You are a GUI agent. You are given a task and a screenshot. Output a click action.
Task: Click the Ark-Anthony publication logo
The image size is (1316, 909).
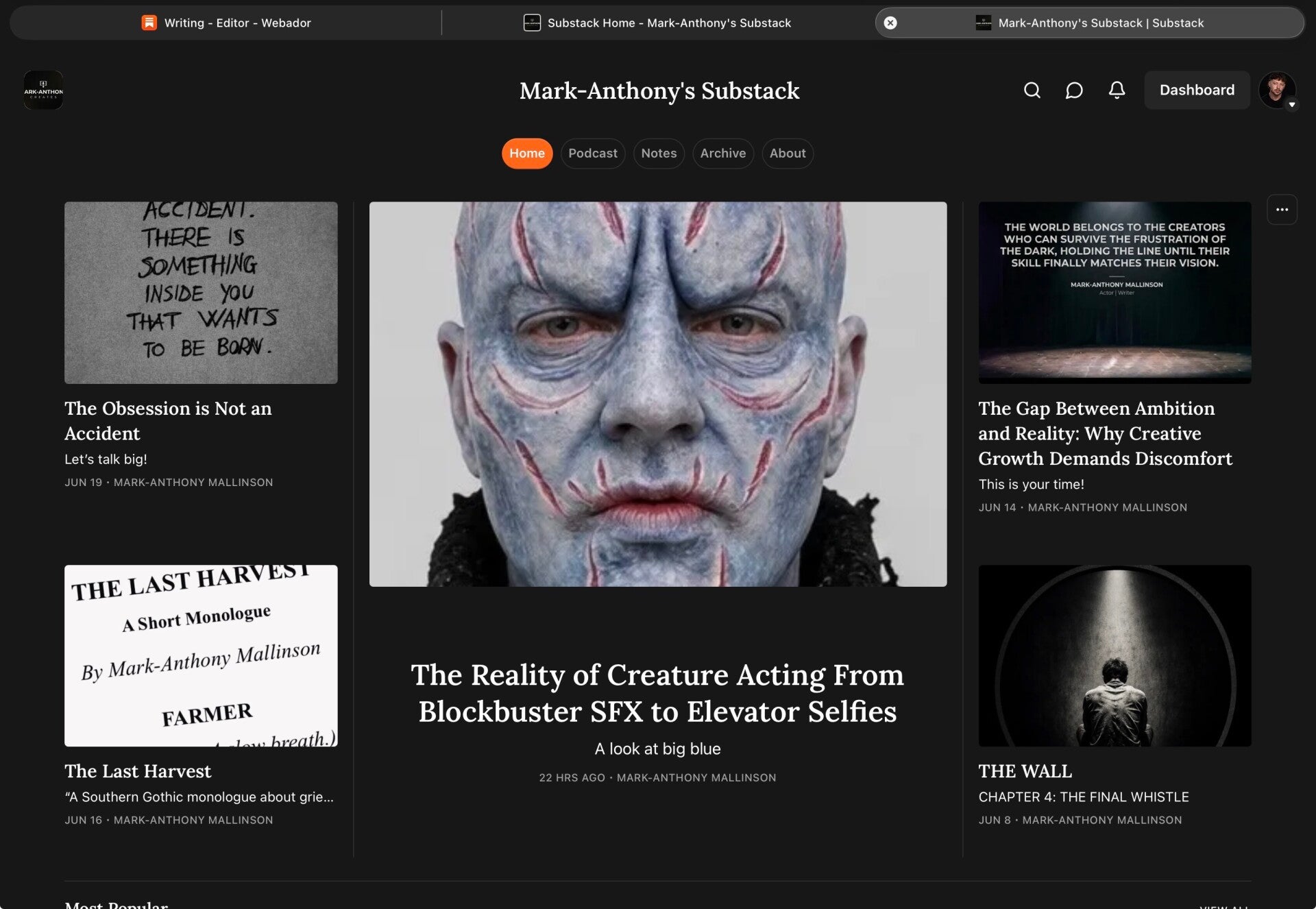coord(43,90)
